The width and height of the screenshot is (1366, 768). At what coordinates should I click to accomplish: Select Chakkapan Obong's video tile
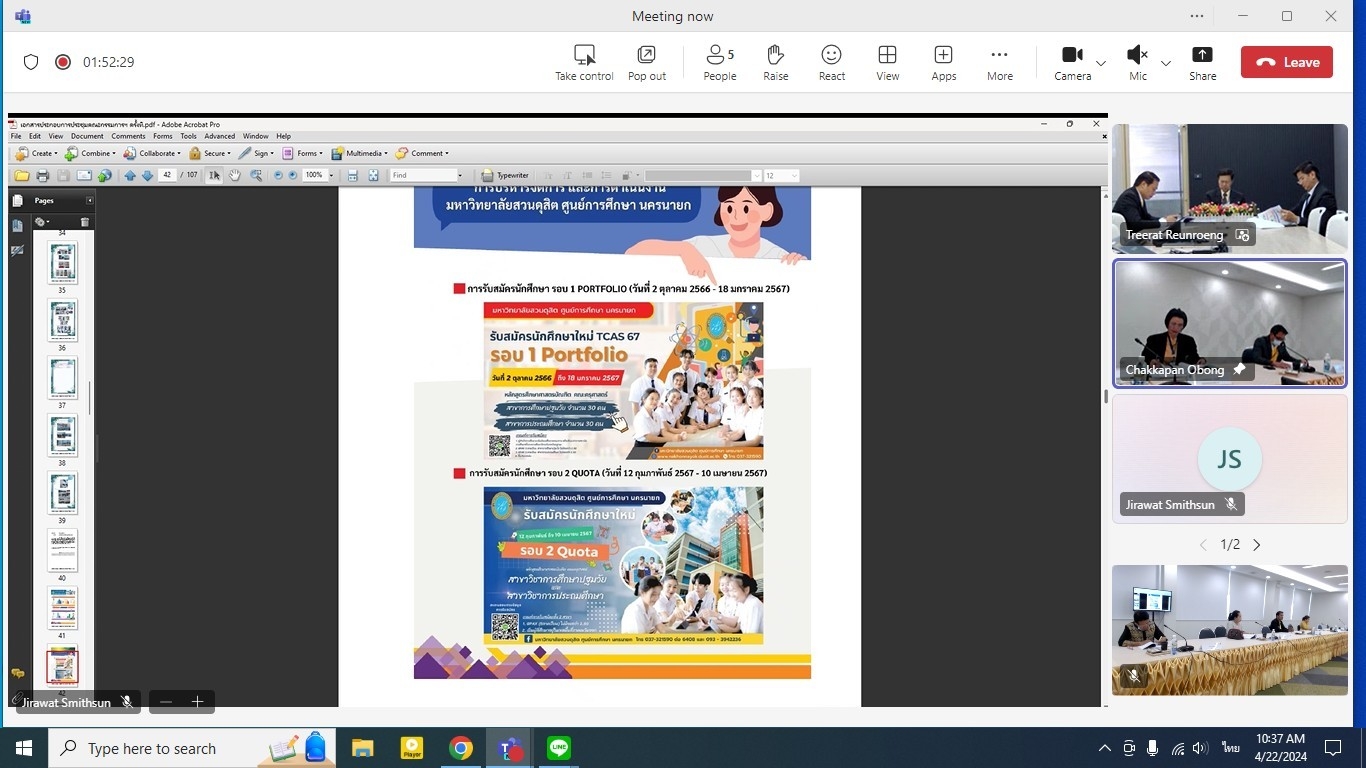click(1229, 323)
